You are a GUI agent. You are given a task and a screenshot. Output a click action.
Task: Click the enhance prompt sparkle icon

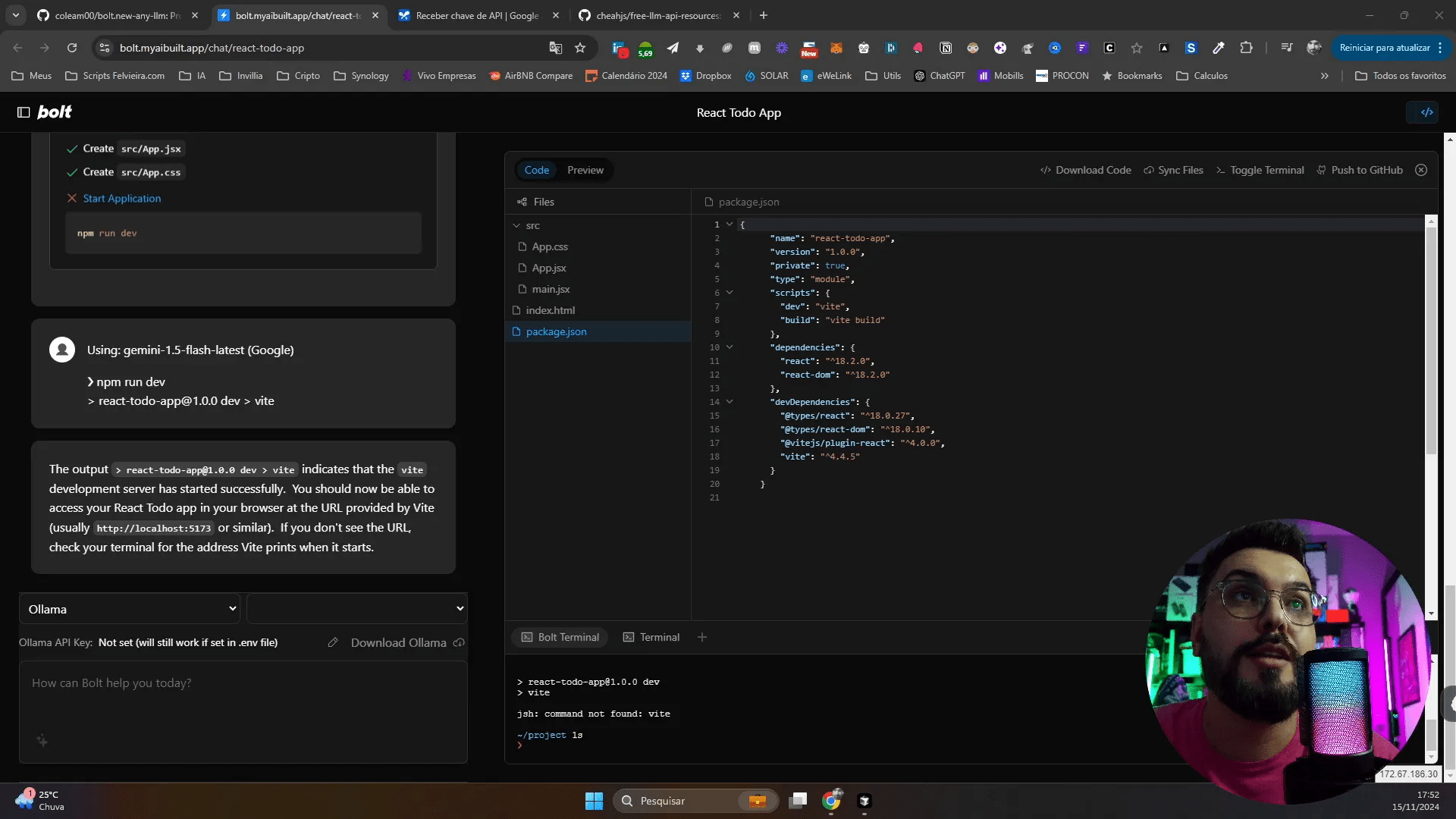pos(42,741)
